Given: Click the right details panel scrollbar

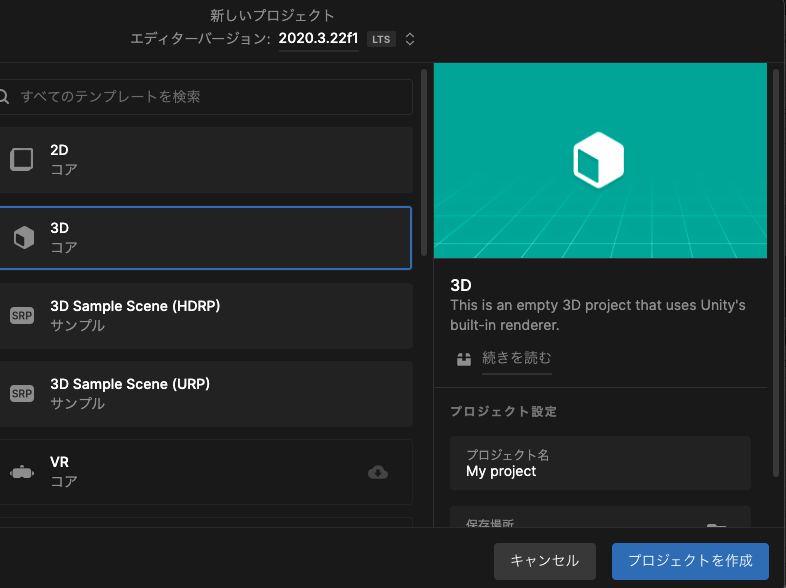Looking at the screenshot, I should click(776, 273).
